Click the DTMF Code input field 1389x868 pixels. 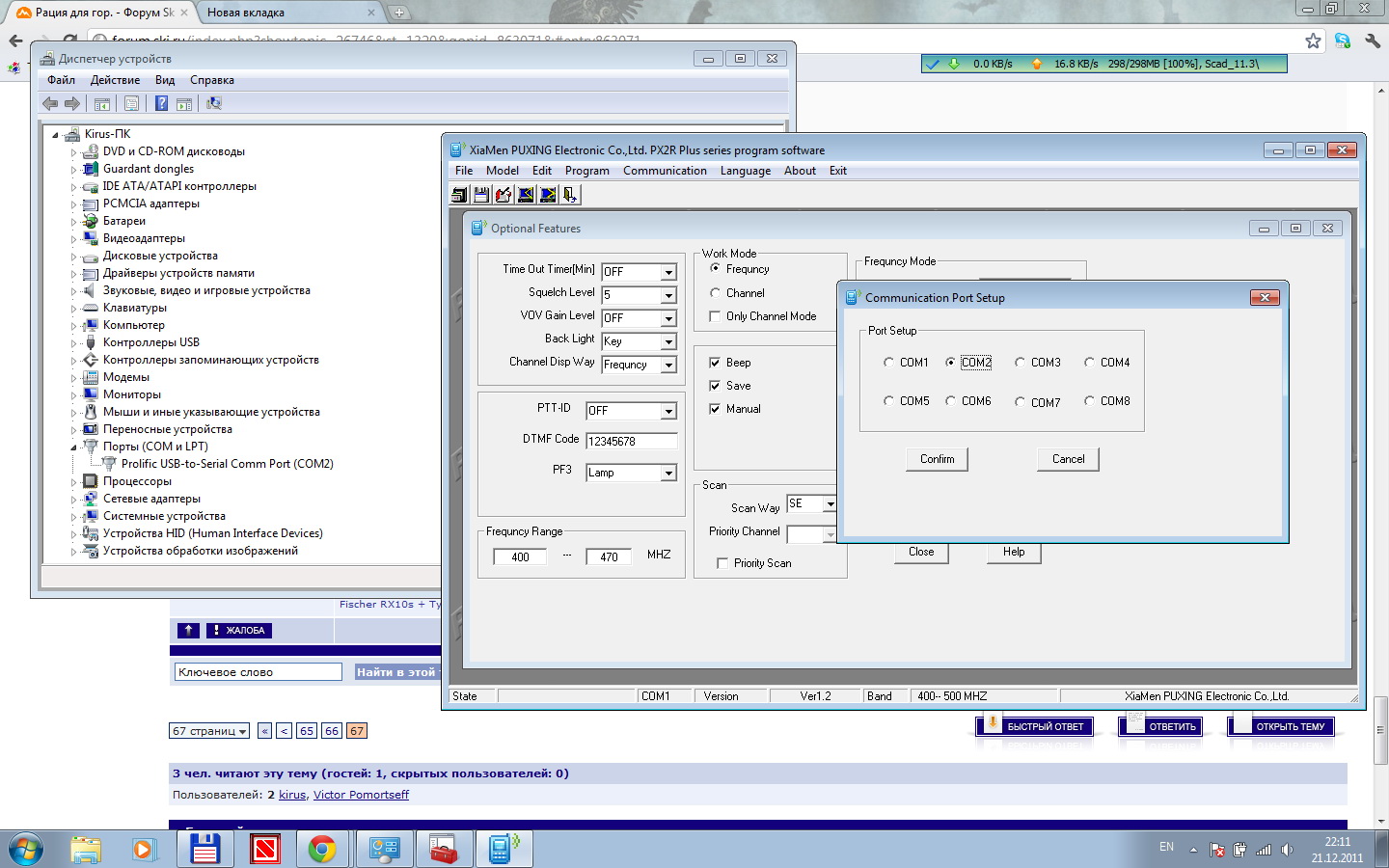pos(632,441)
